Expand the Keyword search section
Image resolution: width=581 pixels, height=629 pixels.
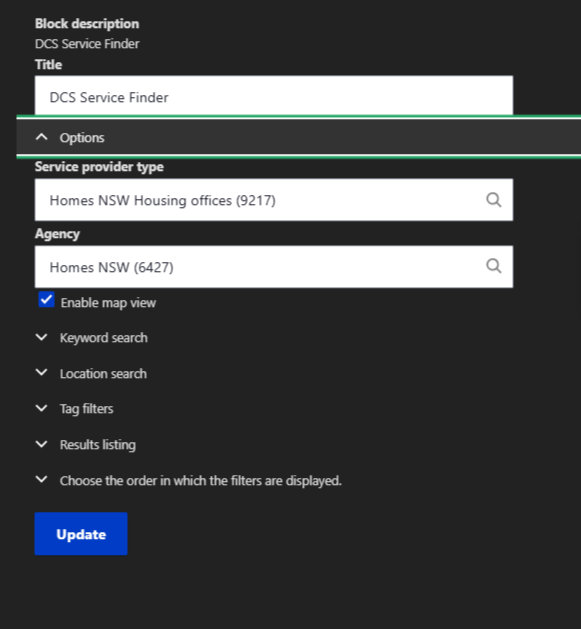91,338
